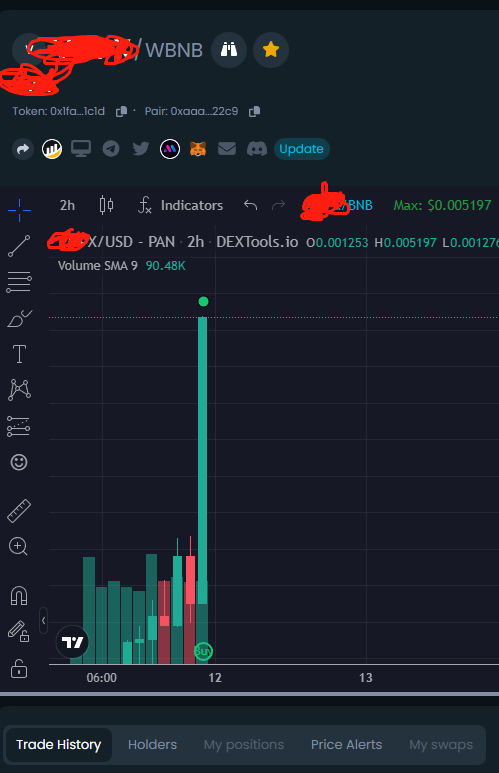Select the crosshair cursor tool
The width and height of the screenshot is (499, 773).
[19, 211]
